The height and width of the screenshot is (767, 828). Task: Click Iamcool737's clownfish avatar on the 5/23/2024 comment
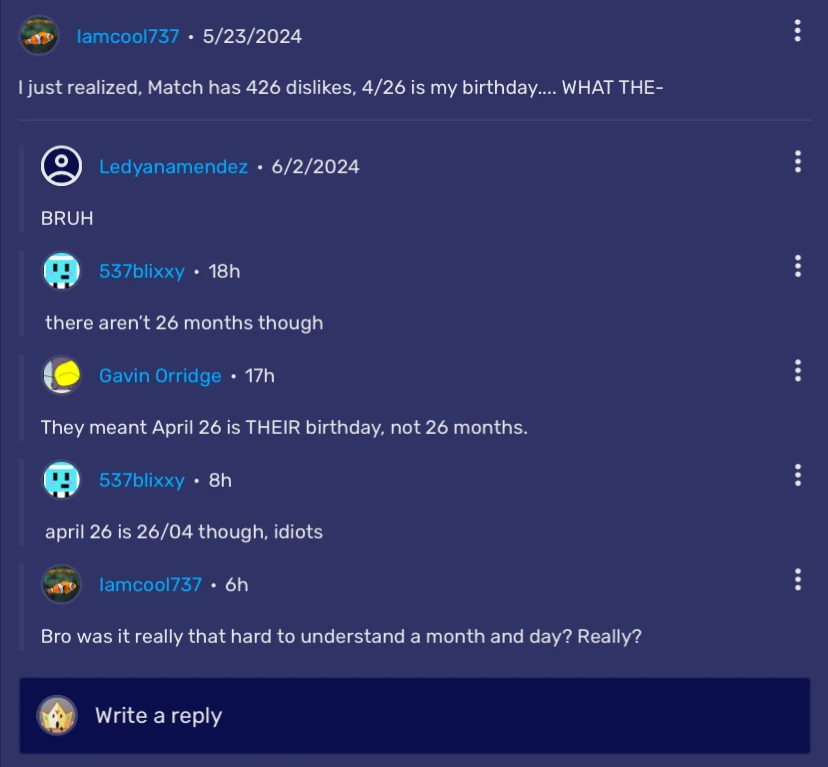tap(39, 36)
